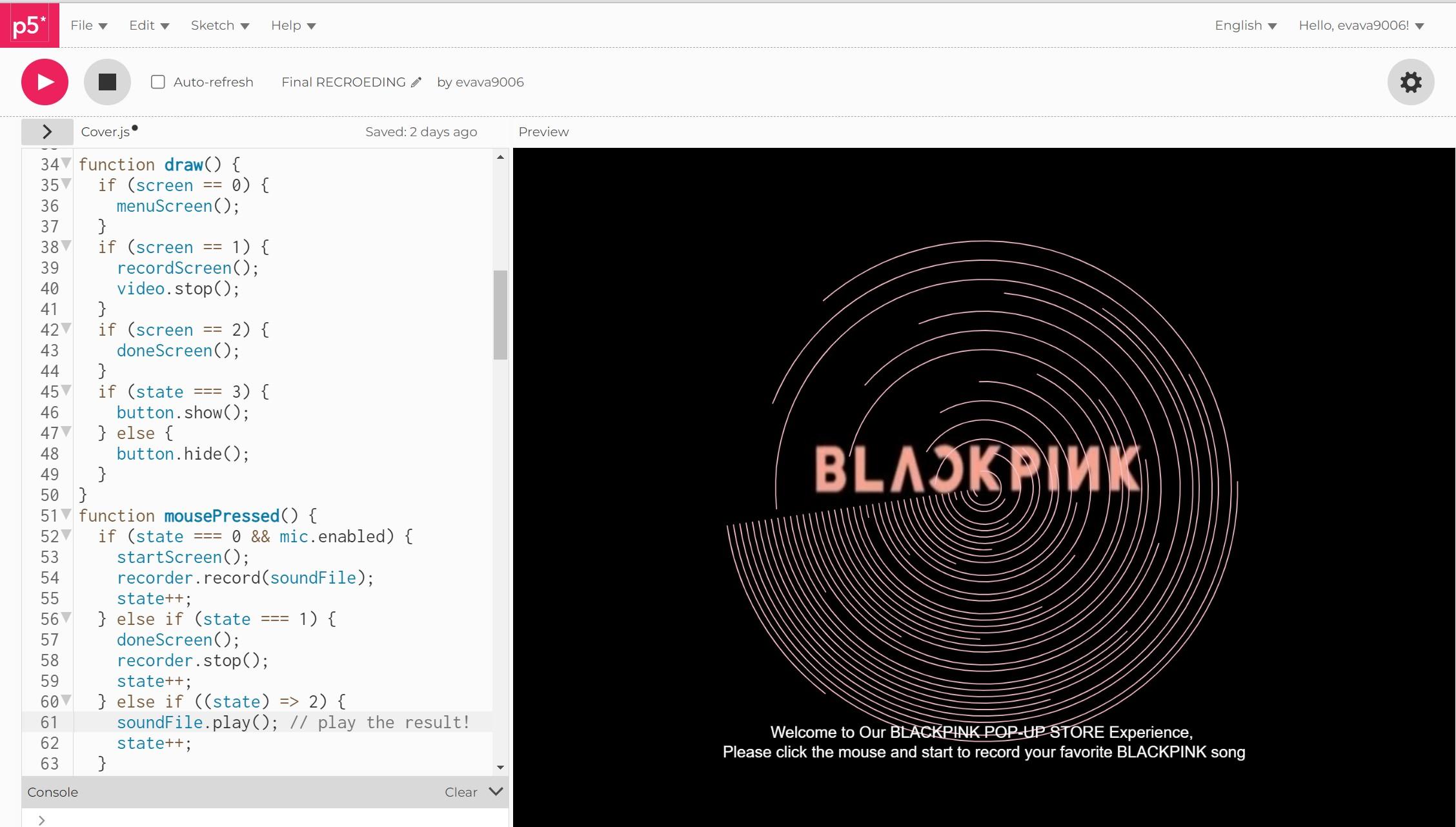Collapse code fold arrow at line 51
The width and height of the screenshot is (1456, 827).
point(66,515)
